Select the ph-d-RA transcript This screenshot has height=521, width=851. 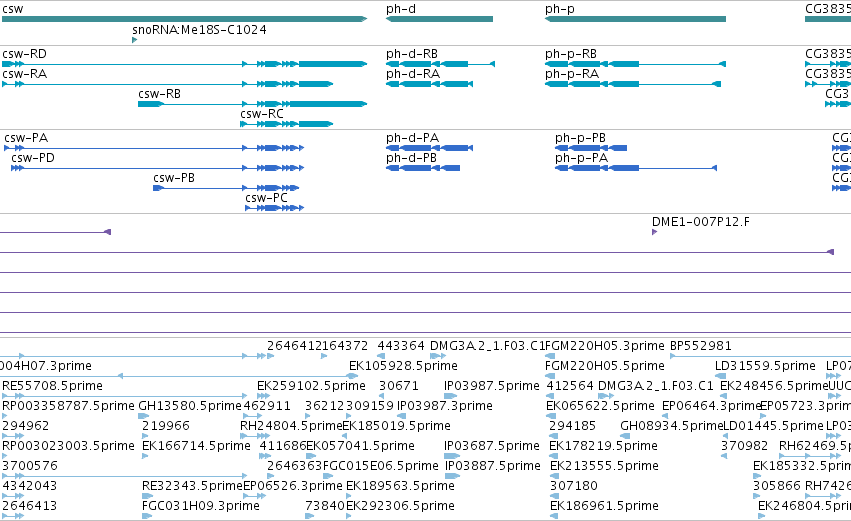429,84
